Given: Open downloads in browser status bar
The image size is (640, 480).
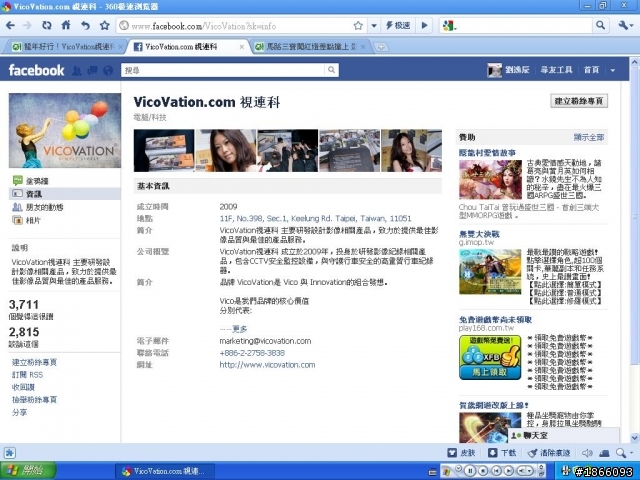Looking at the screenshot, I should coord(503,453).
